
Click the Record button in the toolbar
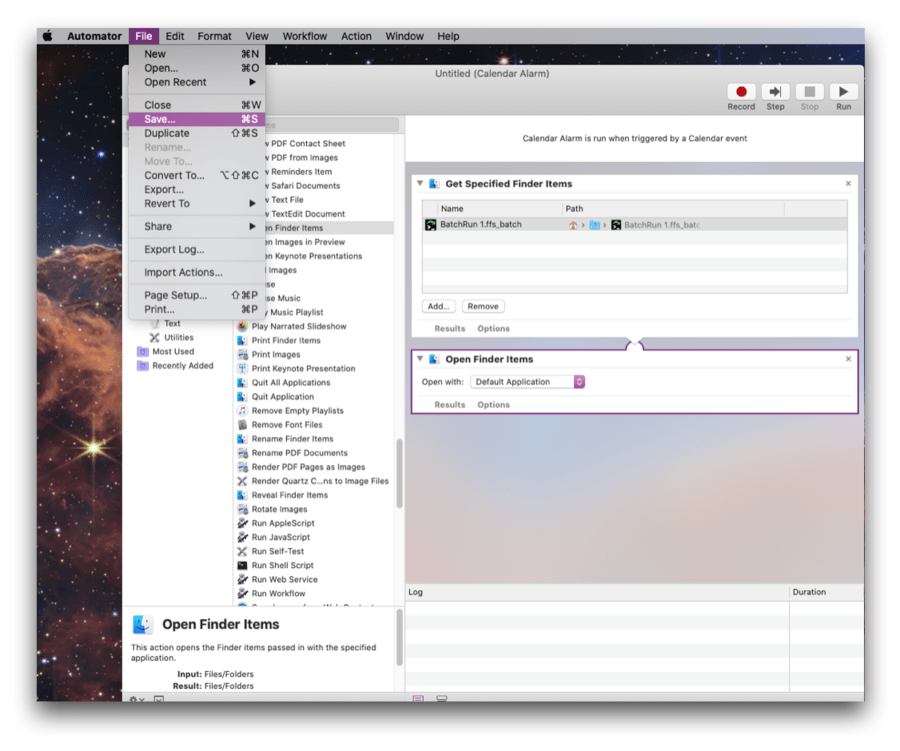[x=740, y=90]
